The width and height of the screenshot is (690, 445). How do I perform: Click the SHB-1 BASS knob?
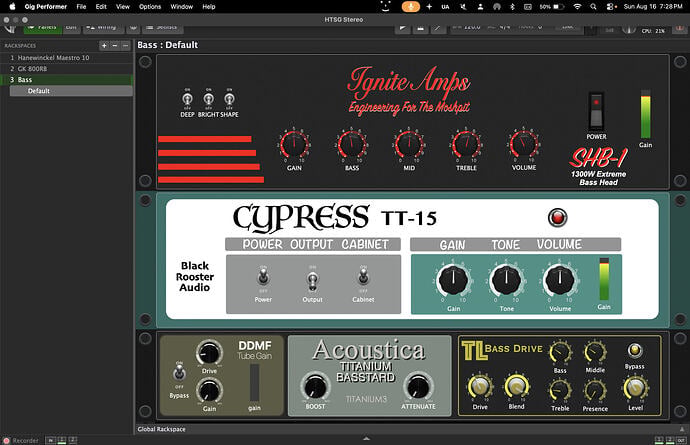pos(352,144)
